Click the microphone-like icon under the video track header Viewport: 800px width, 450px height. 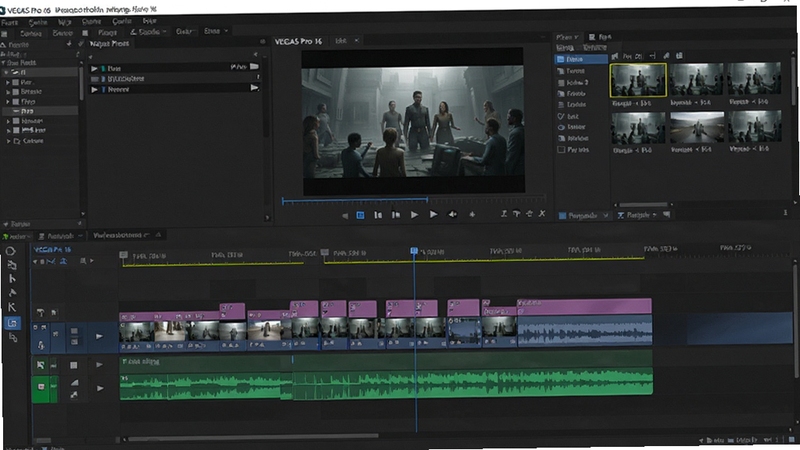(40, 345)
